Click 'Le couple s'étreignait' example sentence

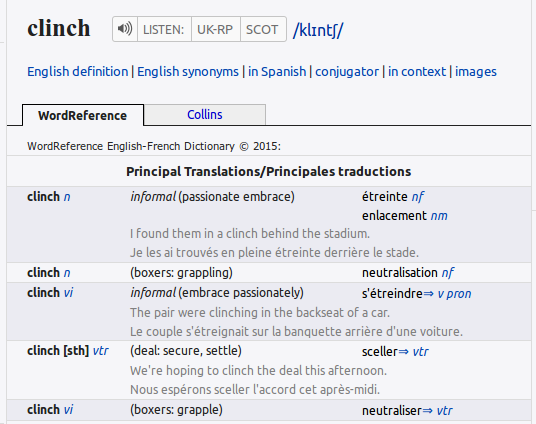(x=296, y=332)
